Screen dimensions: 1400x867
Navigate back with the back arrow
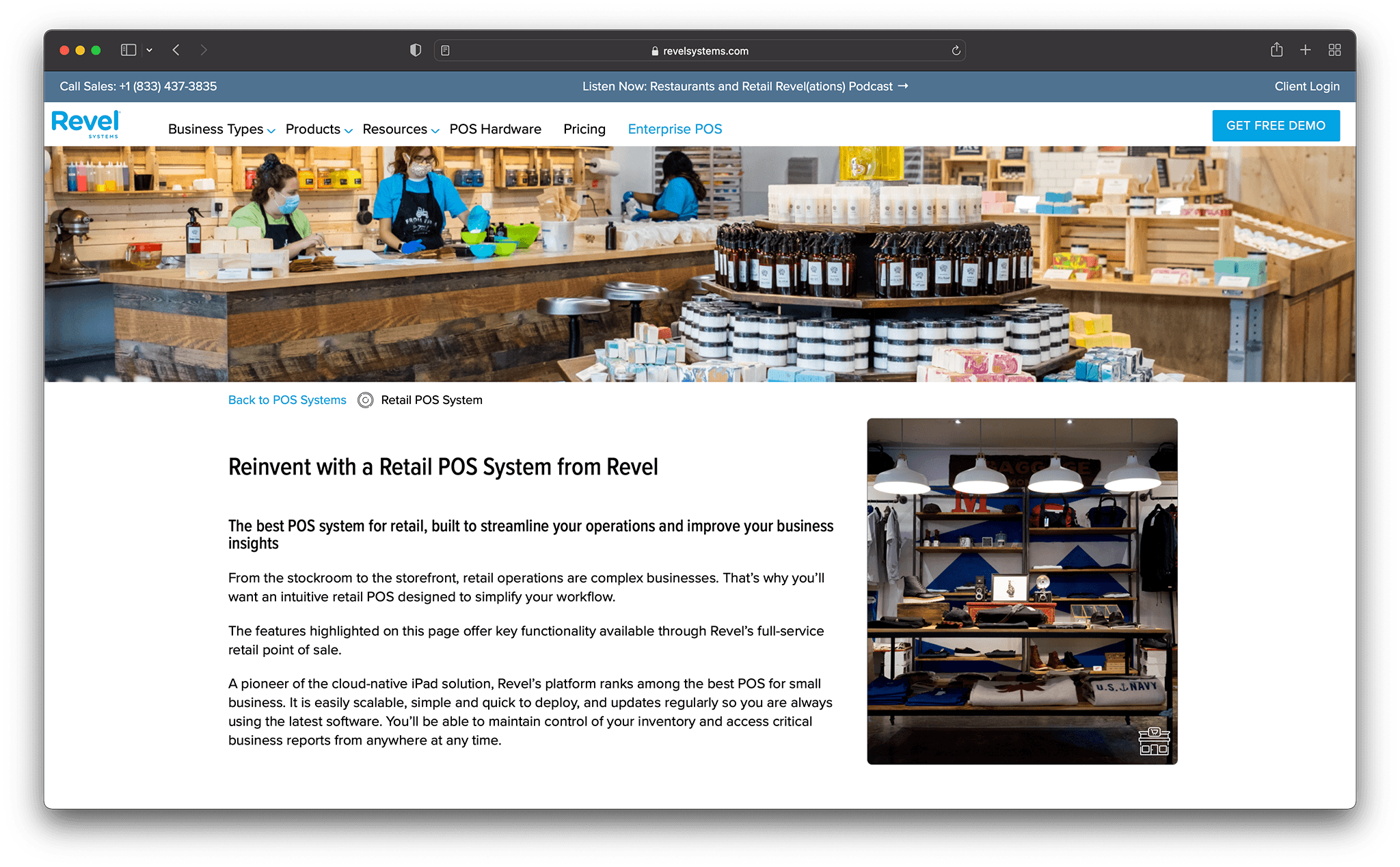[x=176, y=50]
